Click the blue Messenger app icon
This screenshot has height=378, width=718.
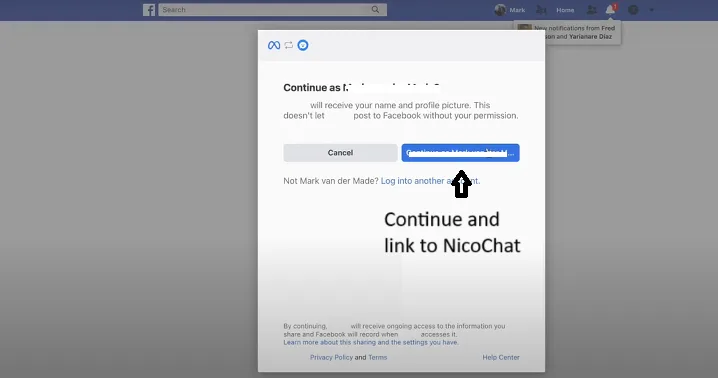click(303, 45)
